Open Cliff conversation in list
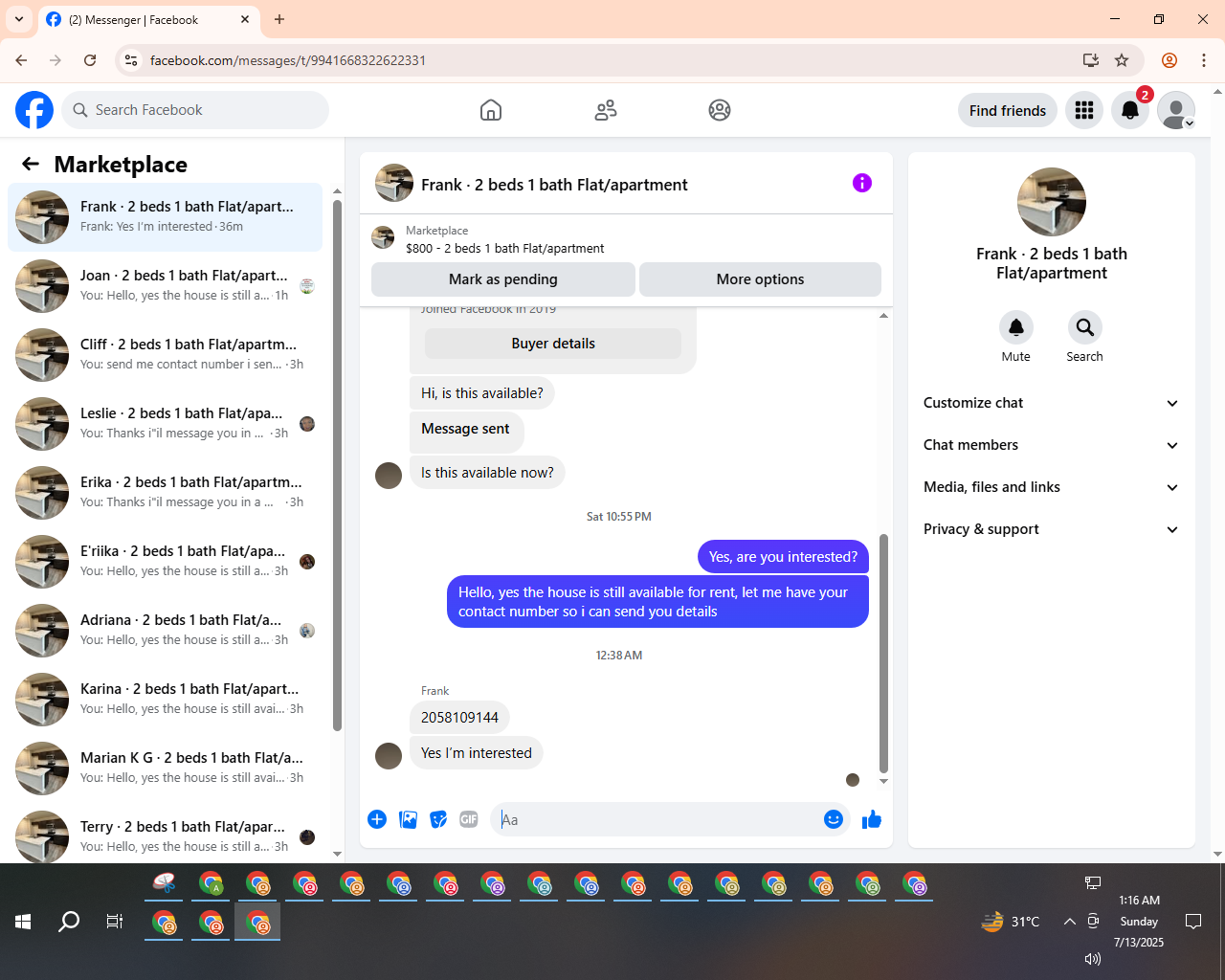The image size is (1225, 980). [166, 355]
